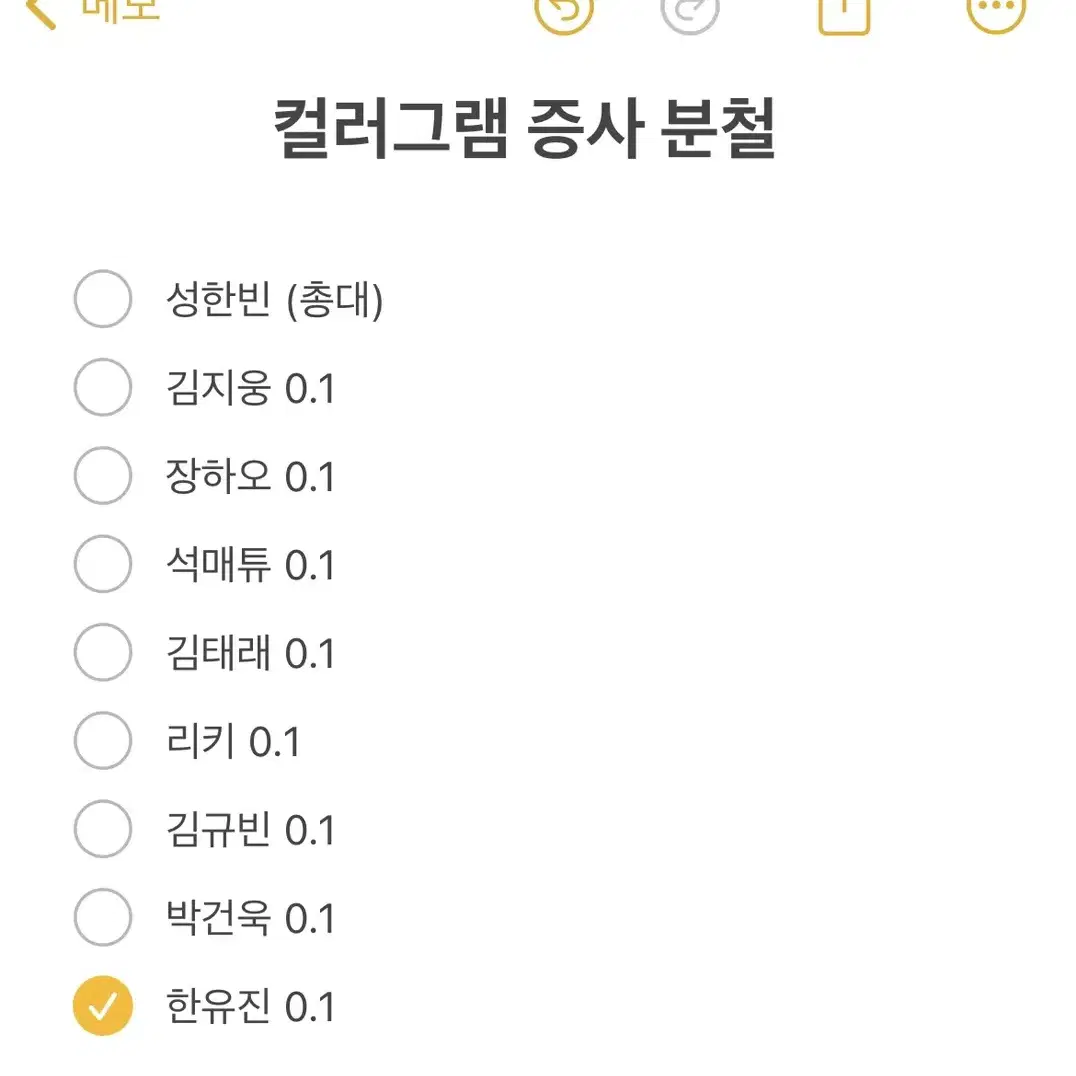Check the 박건욱 0.1 checklist circle
This screenshot has height=1076, width=1076.
tap(103, 917)
